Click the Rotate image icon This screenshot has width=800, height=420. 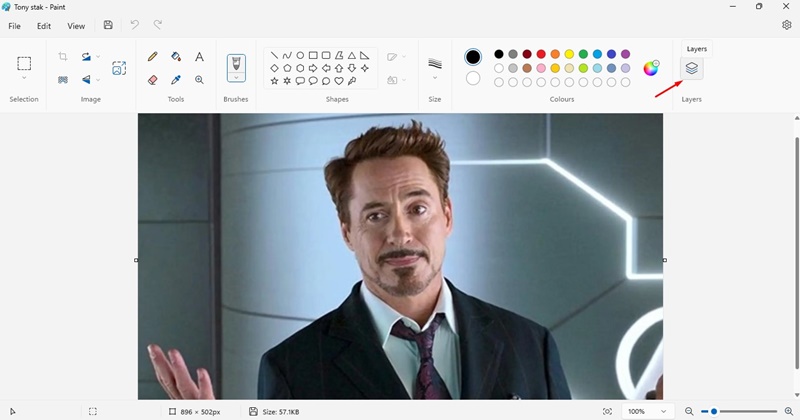[x=86, y=57]
